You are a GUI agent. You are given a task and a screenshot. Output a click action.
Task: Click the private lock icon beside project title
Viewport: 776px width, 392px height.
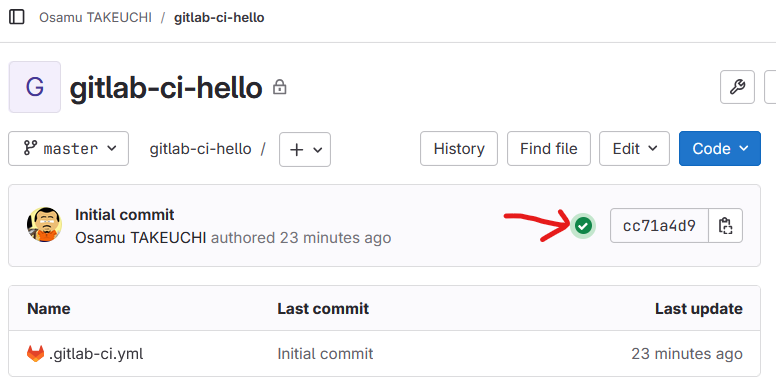(x=280, y=87)
